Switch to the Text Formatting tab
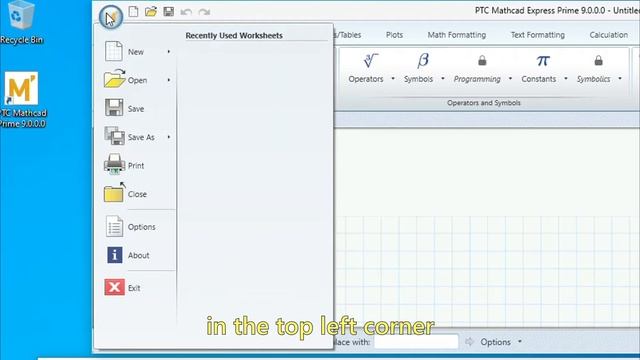The width and height of the screenshot is (640, 360). [x=538, y=35]
